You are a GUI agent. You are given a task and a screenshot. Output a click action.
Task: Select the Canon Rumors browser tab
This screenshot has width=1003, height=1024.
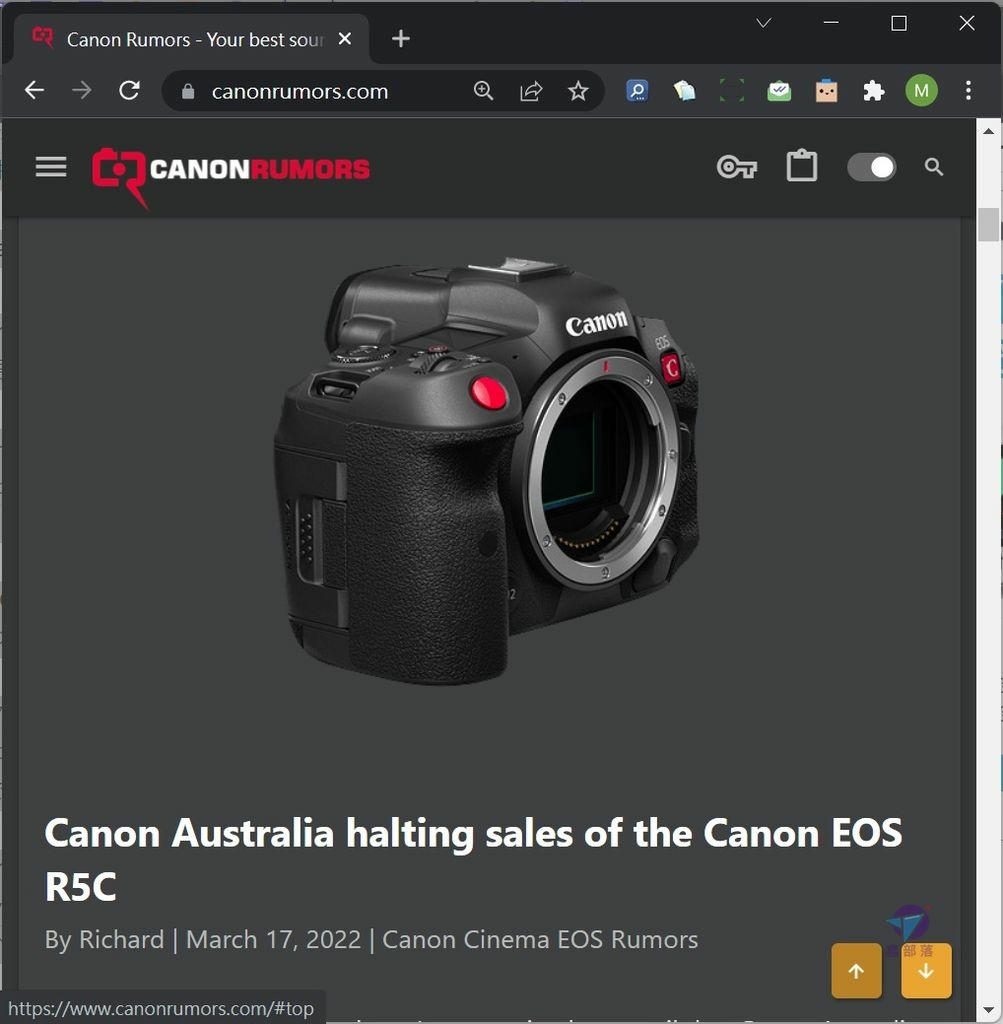pos(189,39)
